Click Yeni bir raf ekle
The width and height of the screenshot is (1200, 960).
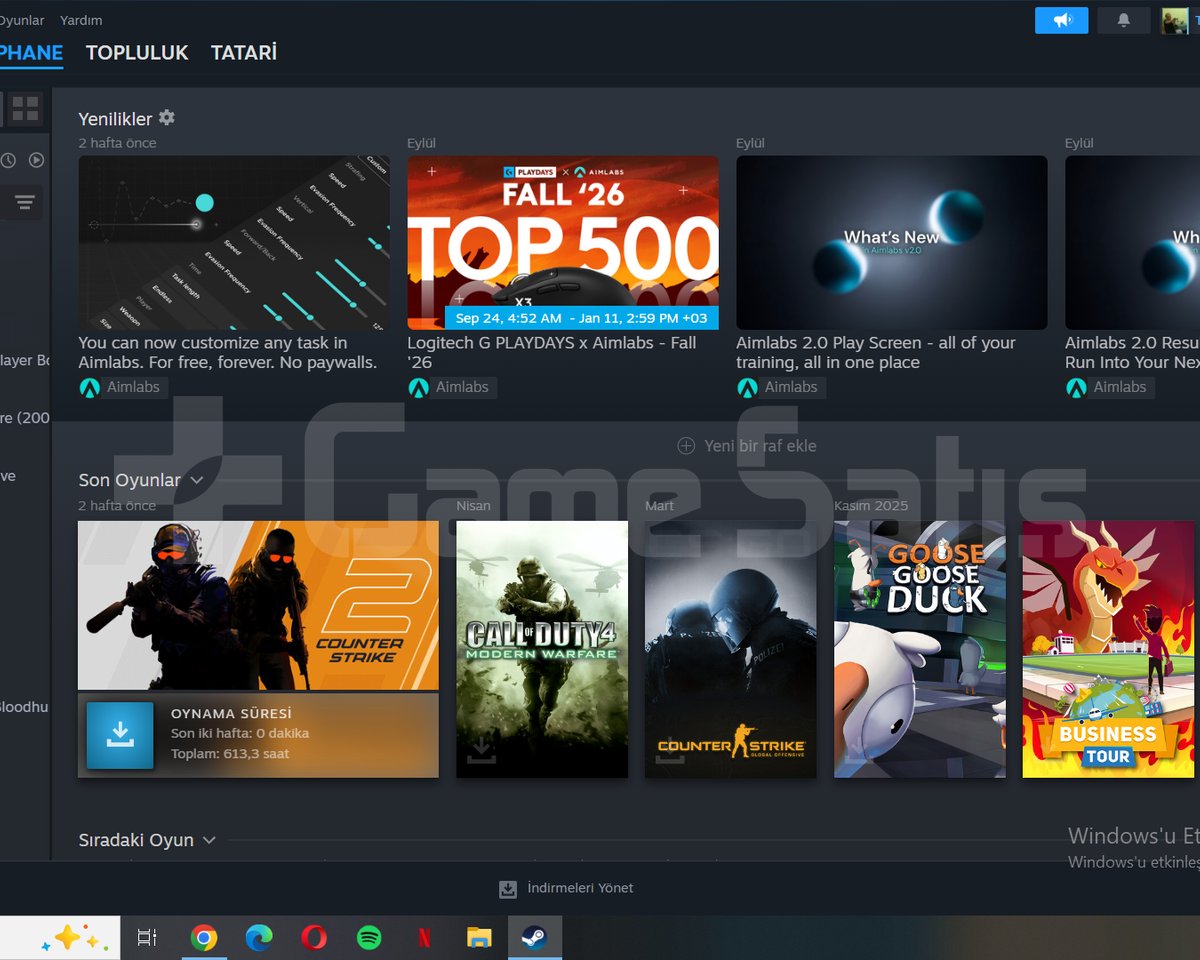(761, 446)
